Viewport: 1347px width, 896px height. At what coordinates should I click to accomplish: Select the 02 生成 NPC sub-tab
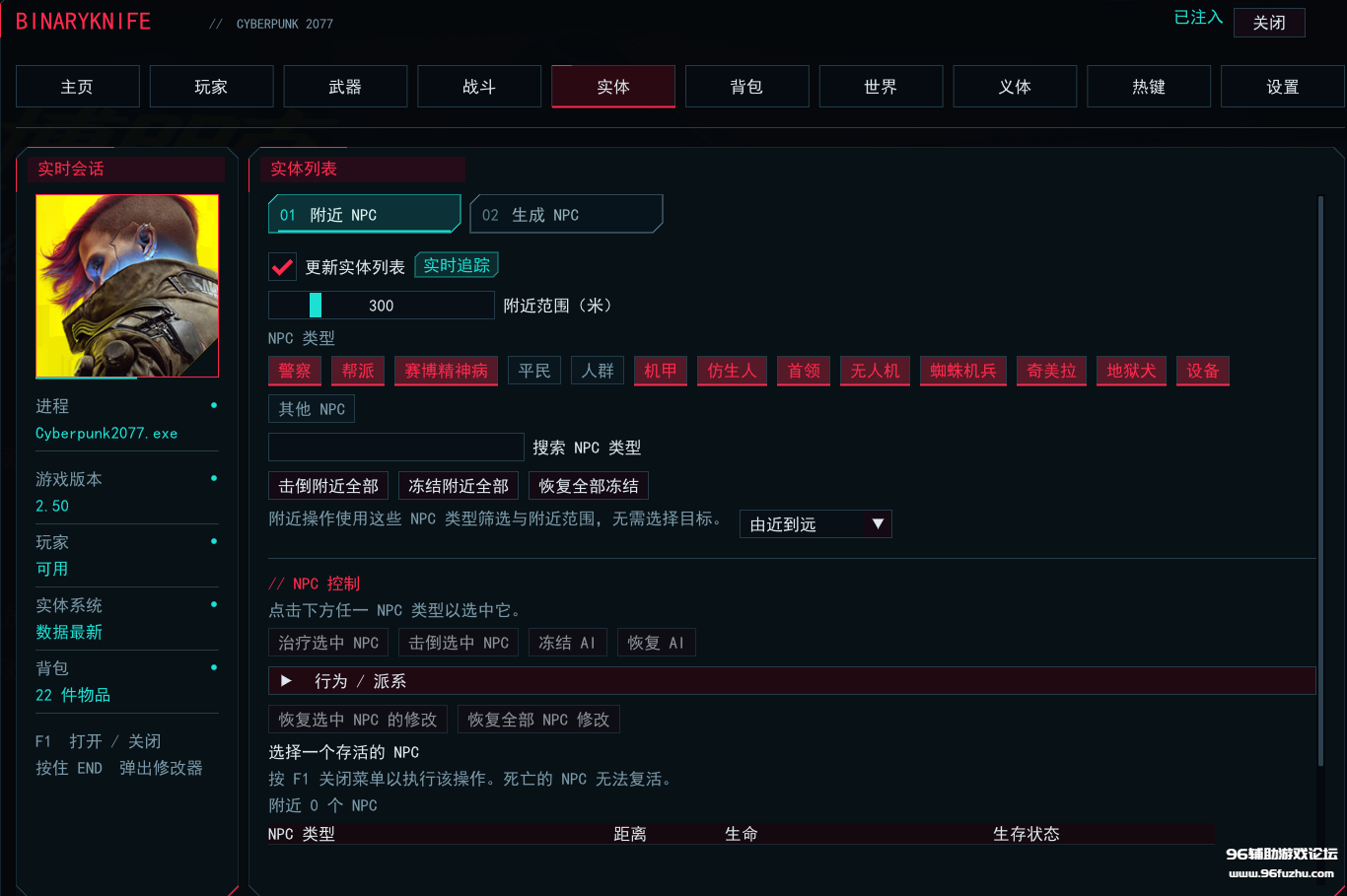pos(566,214)
